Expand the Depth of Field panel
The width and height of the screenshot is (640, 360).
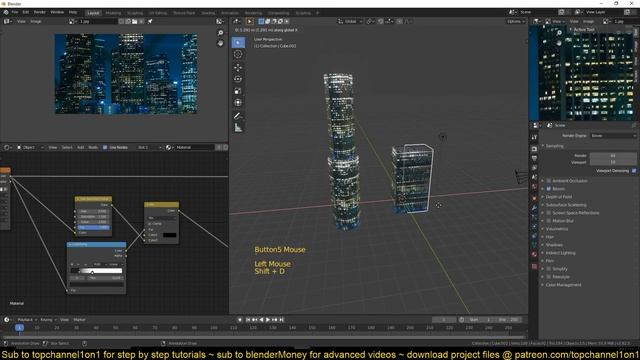pos(558,197)
